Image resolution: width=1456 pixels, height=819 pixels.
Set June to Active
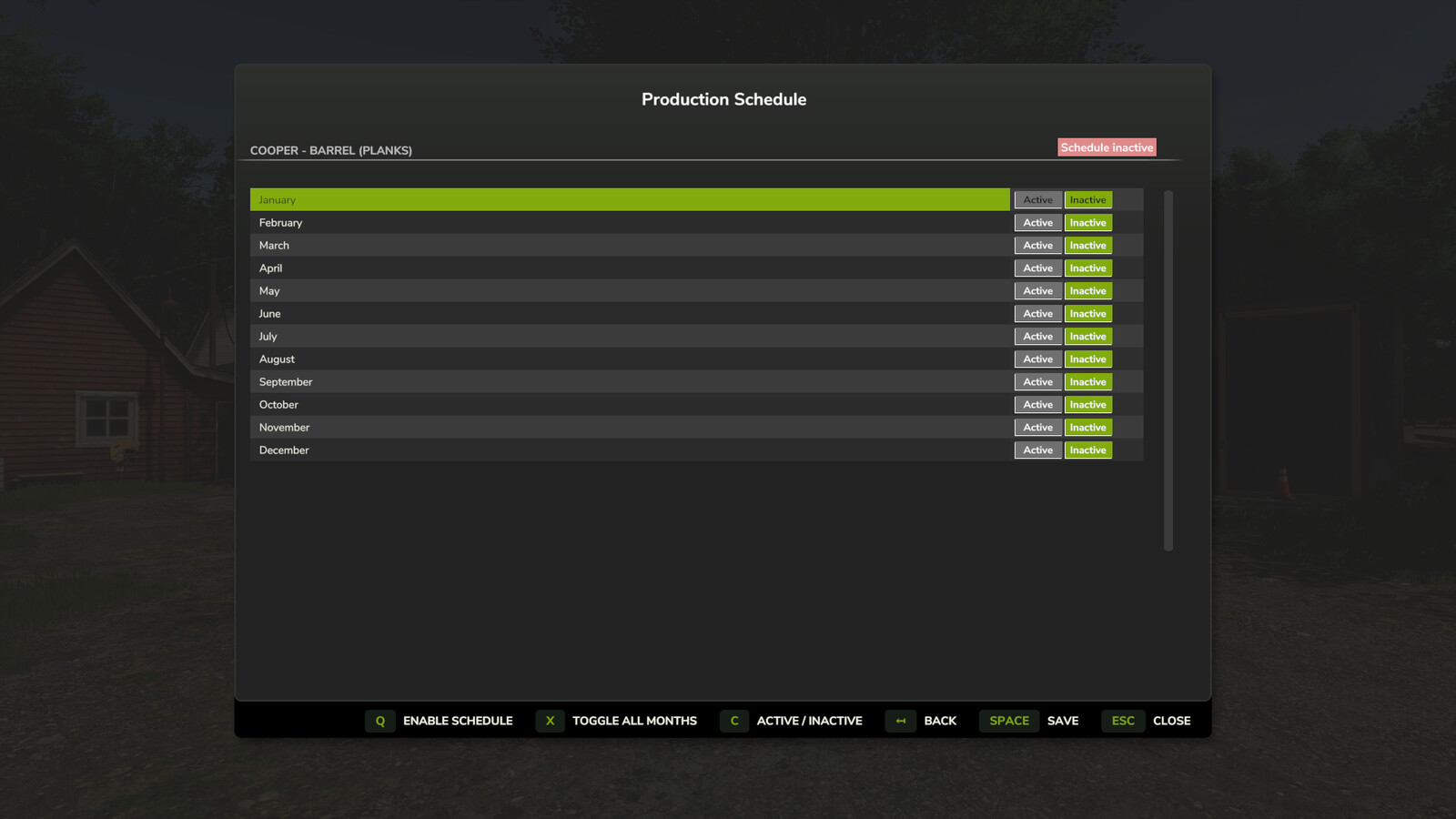pyautogui.click(x=1037, y=314)
